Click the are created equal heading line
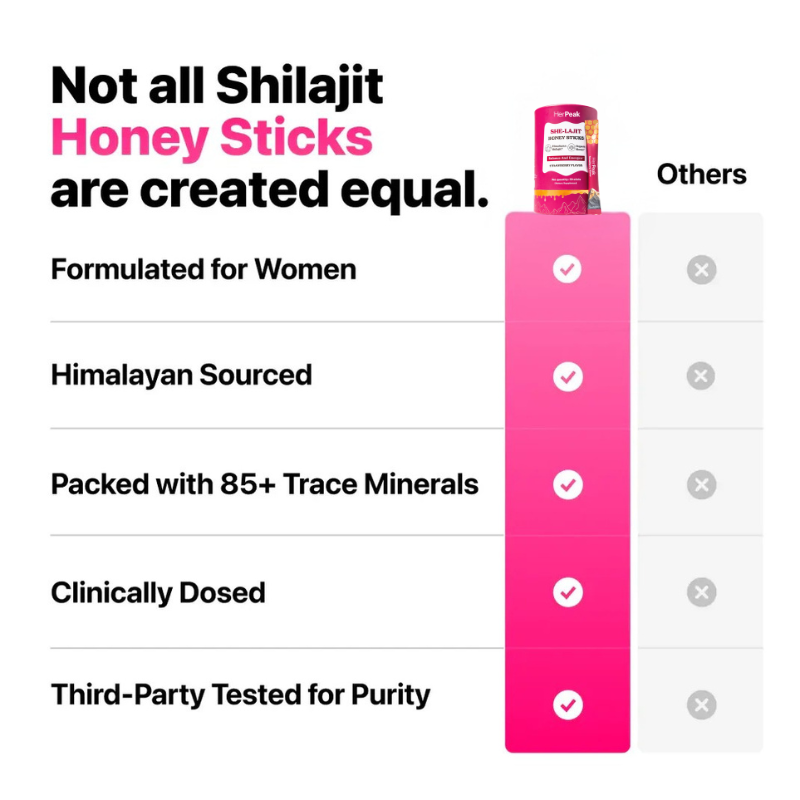800x800 pixels. tap(269, 190)
